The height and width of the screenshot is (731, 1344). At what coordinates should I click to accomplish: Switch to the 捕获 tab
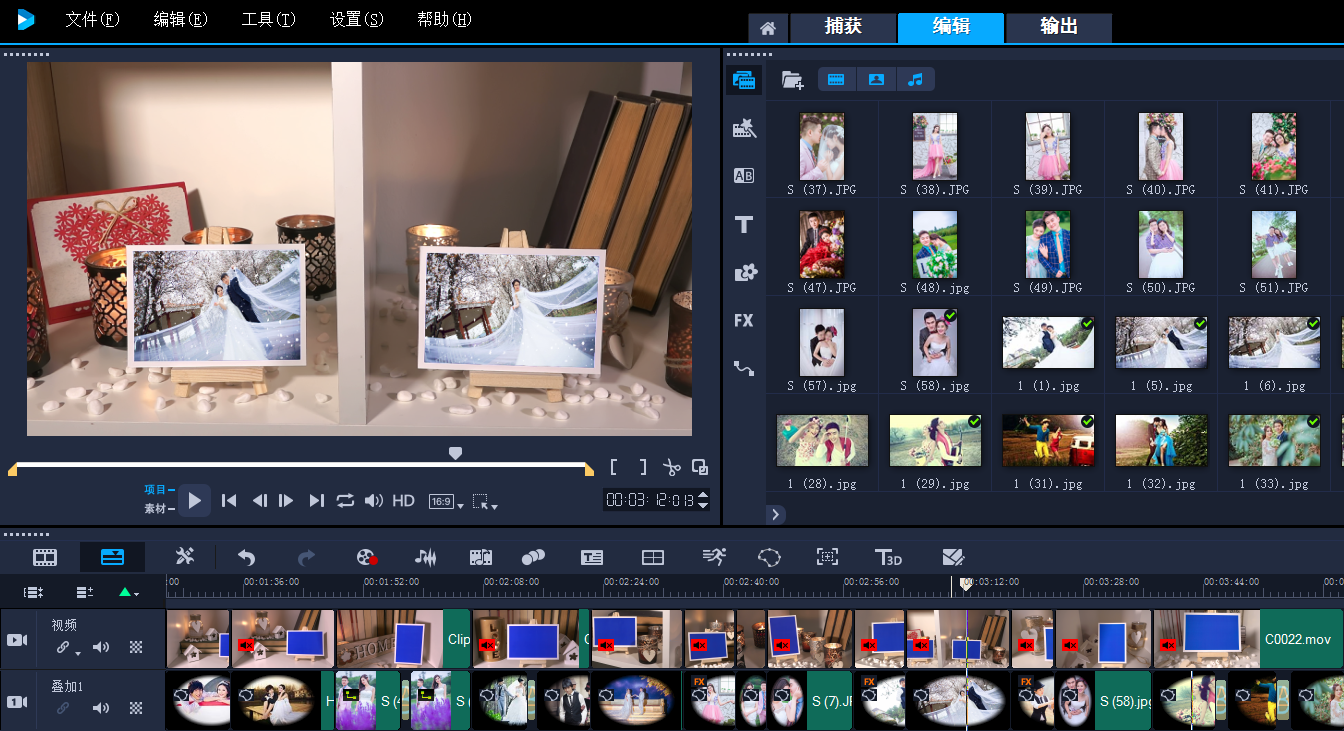tap(843, 27)
